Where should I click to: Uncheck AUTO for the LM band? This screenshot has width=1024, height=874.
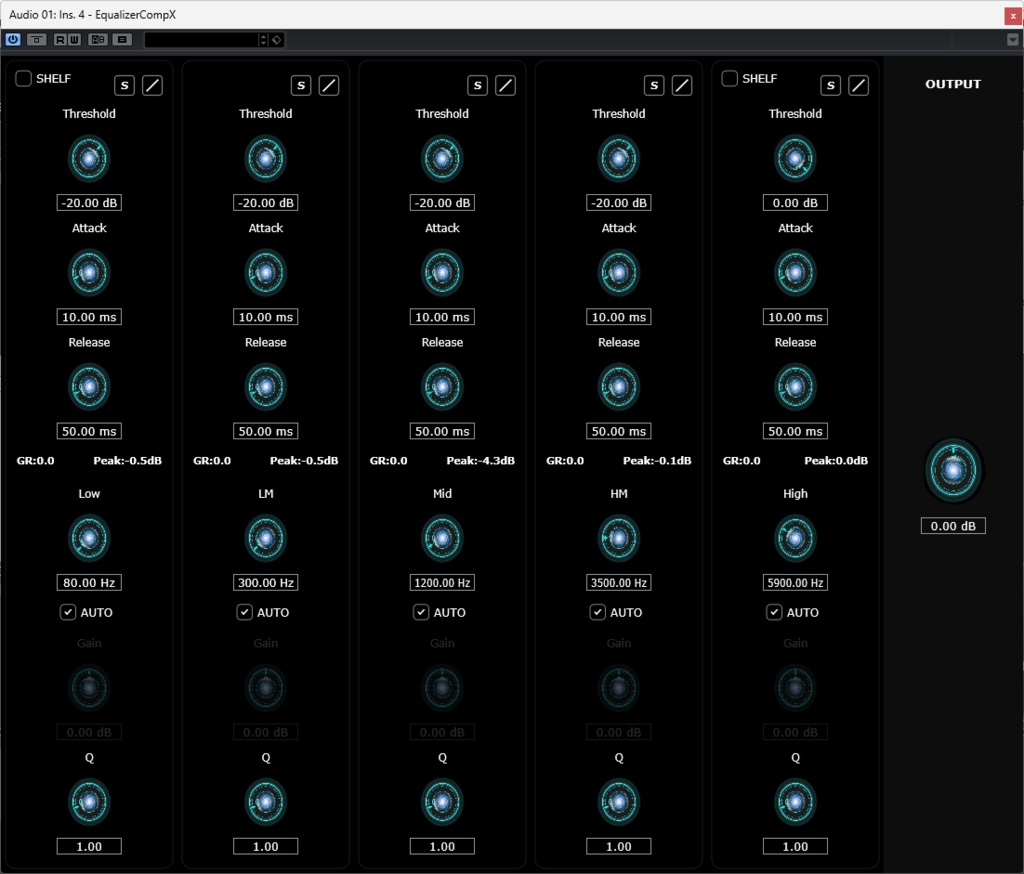point(244,612)
